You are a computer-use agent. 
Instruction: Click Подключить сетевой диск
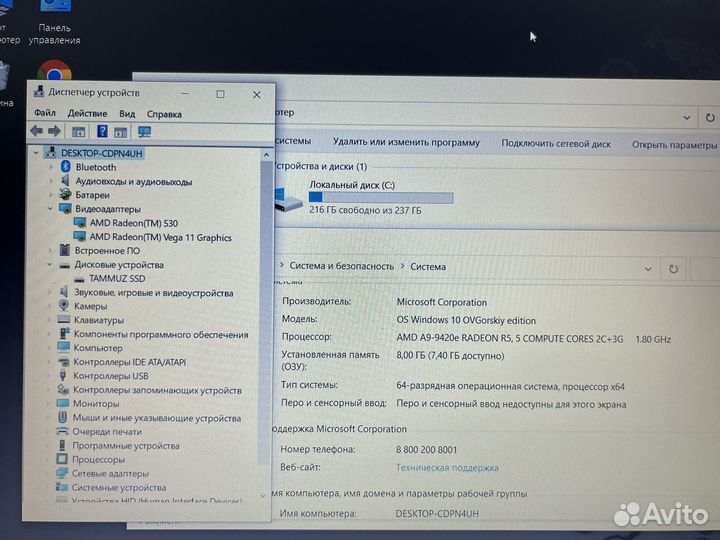pyautogui.click(x=556, y=144)
